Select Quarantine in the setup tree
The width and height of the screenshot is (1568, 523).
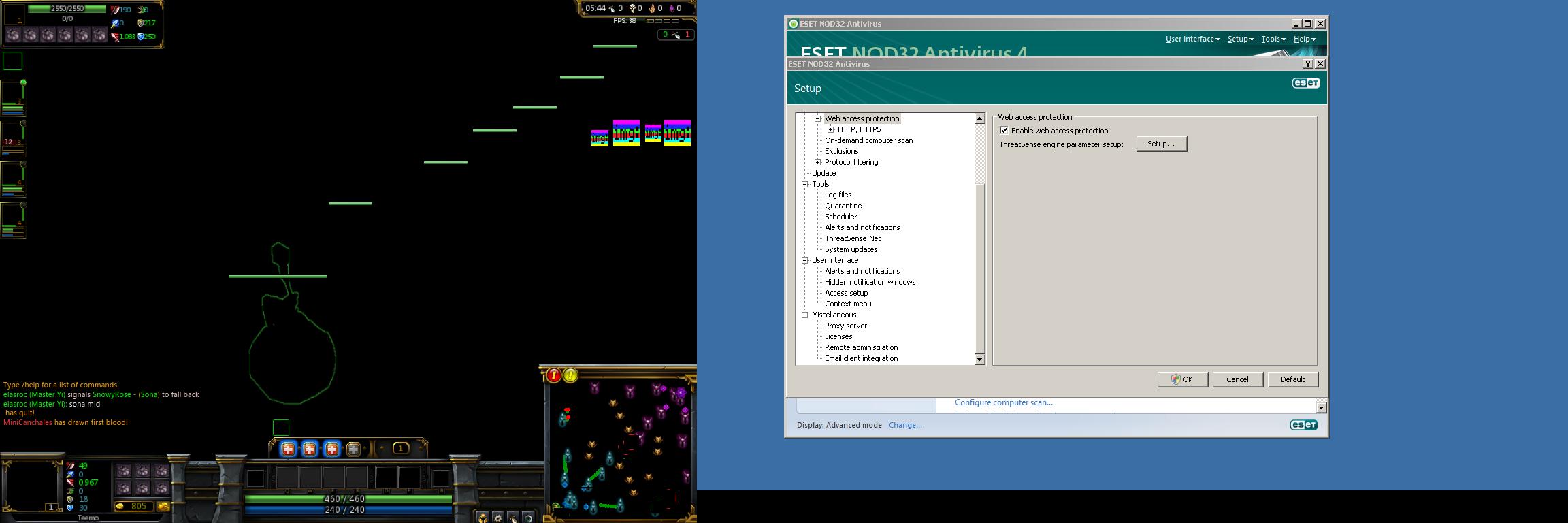pyautogui.click(x=843, y=206)
